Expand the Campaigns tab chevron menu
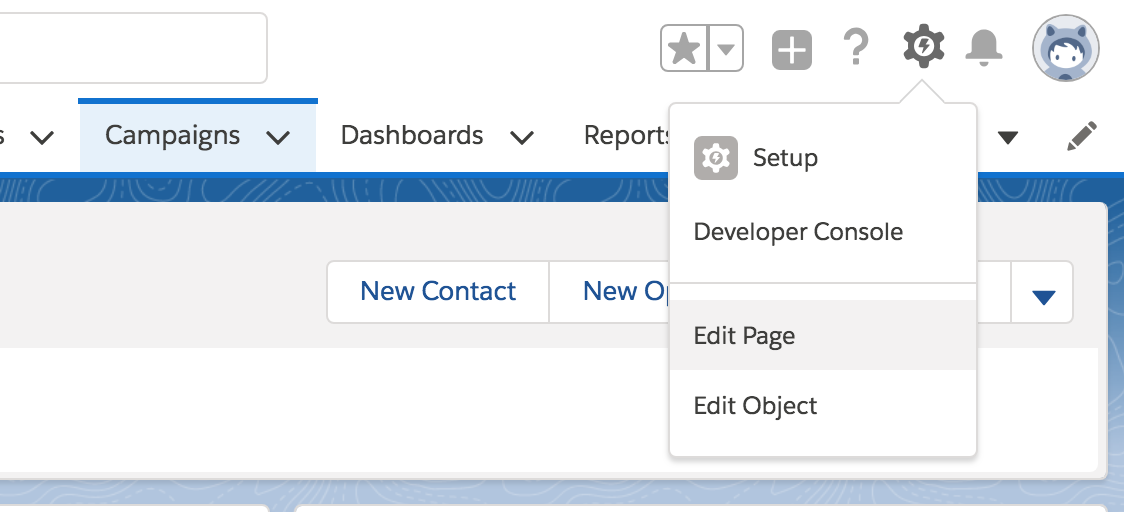The image size is (1124, 512). click(279, 137)
